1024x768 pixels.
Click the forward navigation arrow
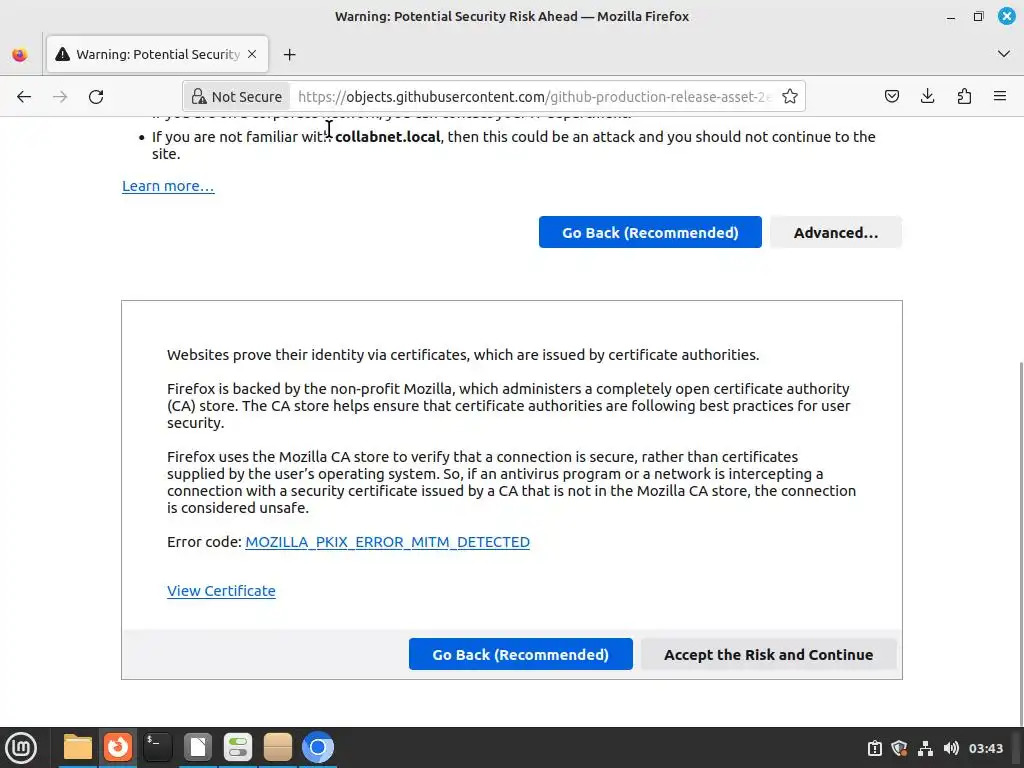coord(60,97)
